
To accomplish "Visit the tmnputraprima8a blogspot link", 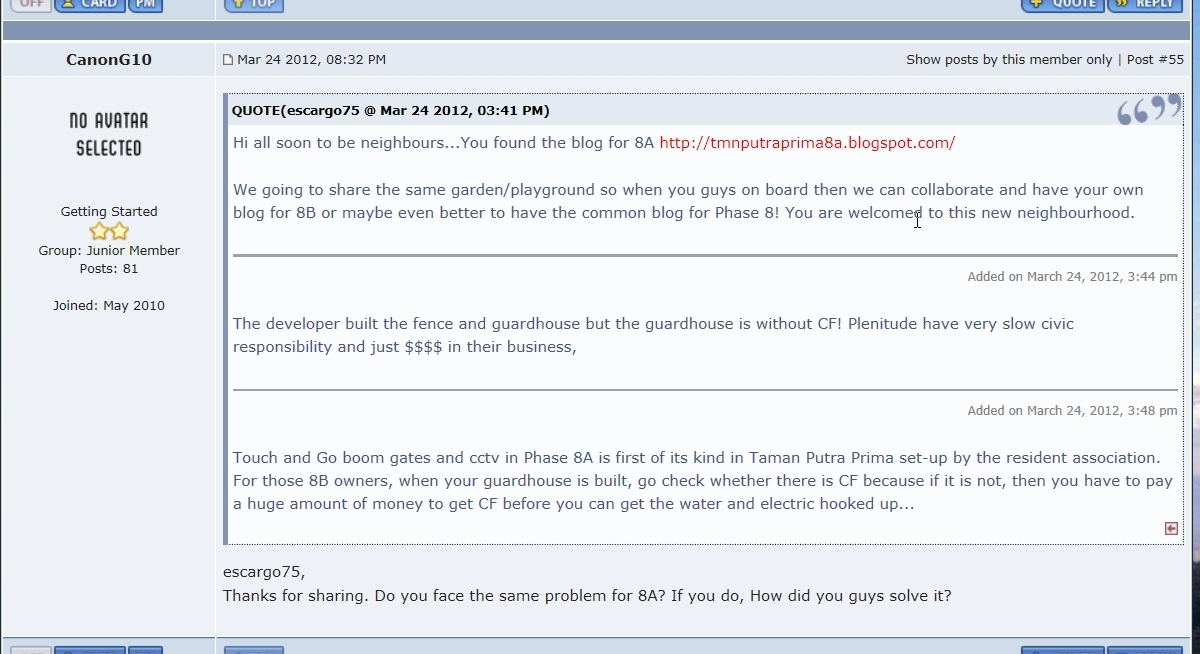I will coord(807,143).
